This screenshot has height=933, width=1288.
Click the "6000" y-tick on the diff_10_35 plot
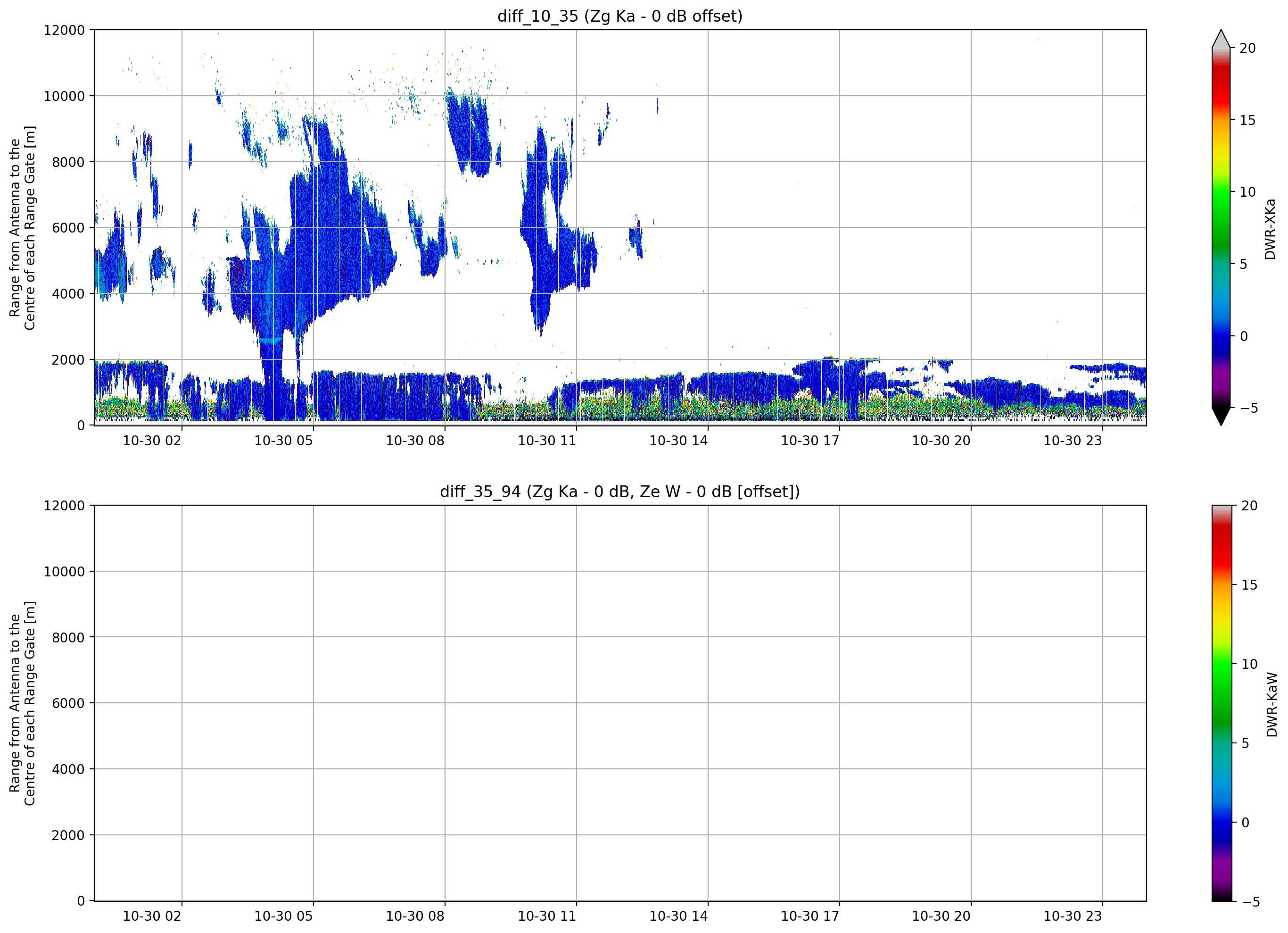point(68,228)
